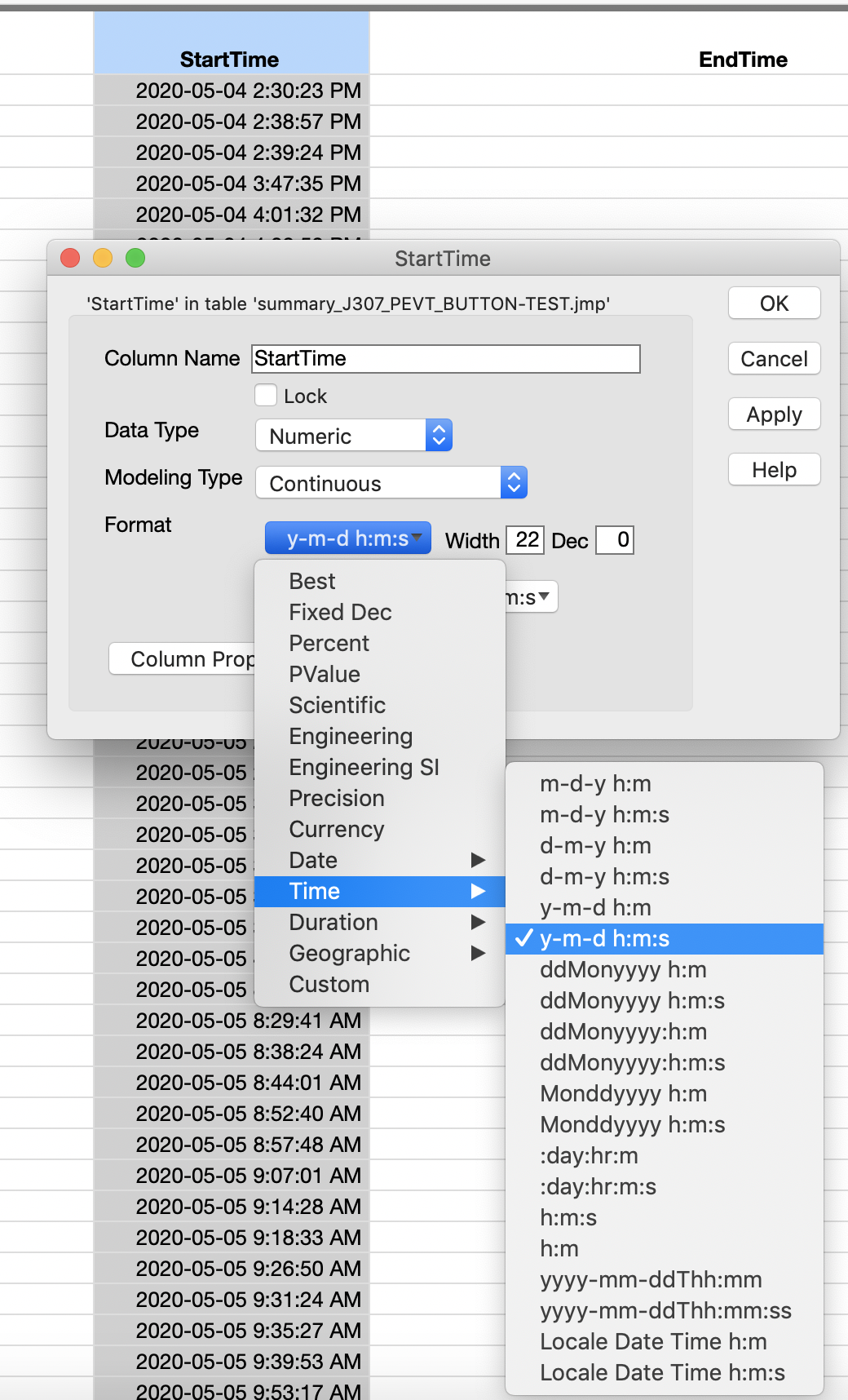Minimize the StartTime dialog window

103,258
